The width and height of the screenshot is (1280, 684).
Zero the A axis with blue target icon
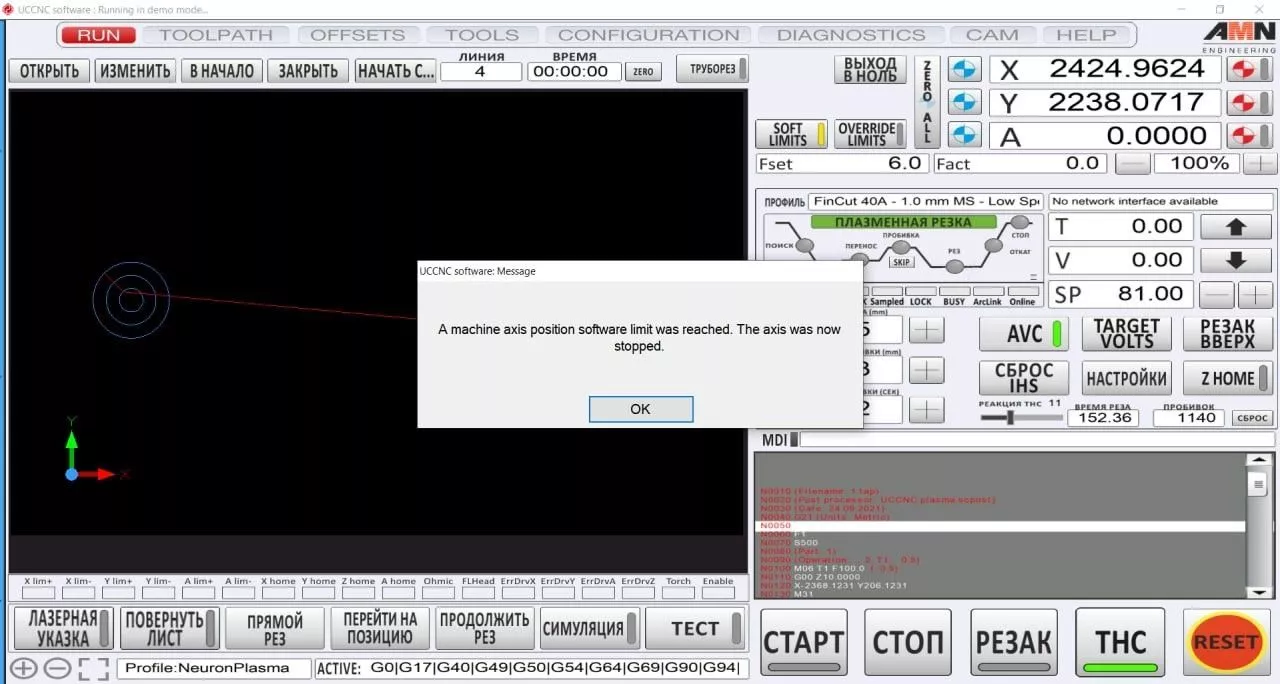click(x=963, y=135)
